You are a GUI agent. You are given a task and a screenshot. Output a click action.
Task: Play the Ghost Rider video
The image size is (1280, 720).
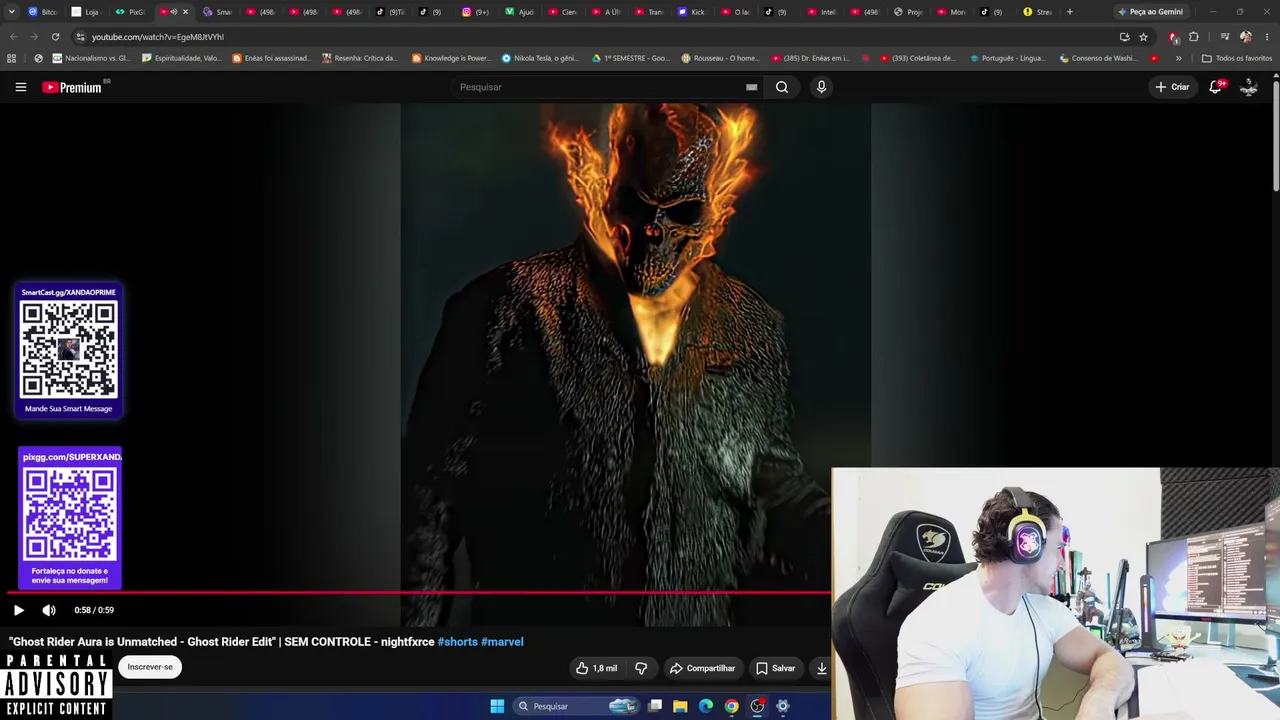click(x=18, y=610)
